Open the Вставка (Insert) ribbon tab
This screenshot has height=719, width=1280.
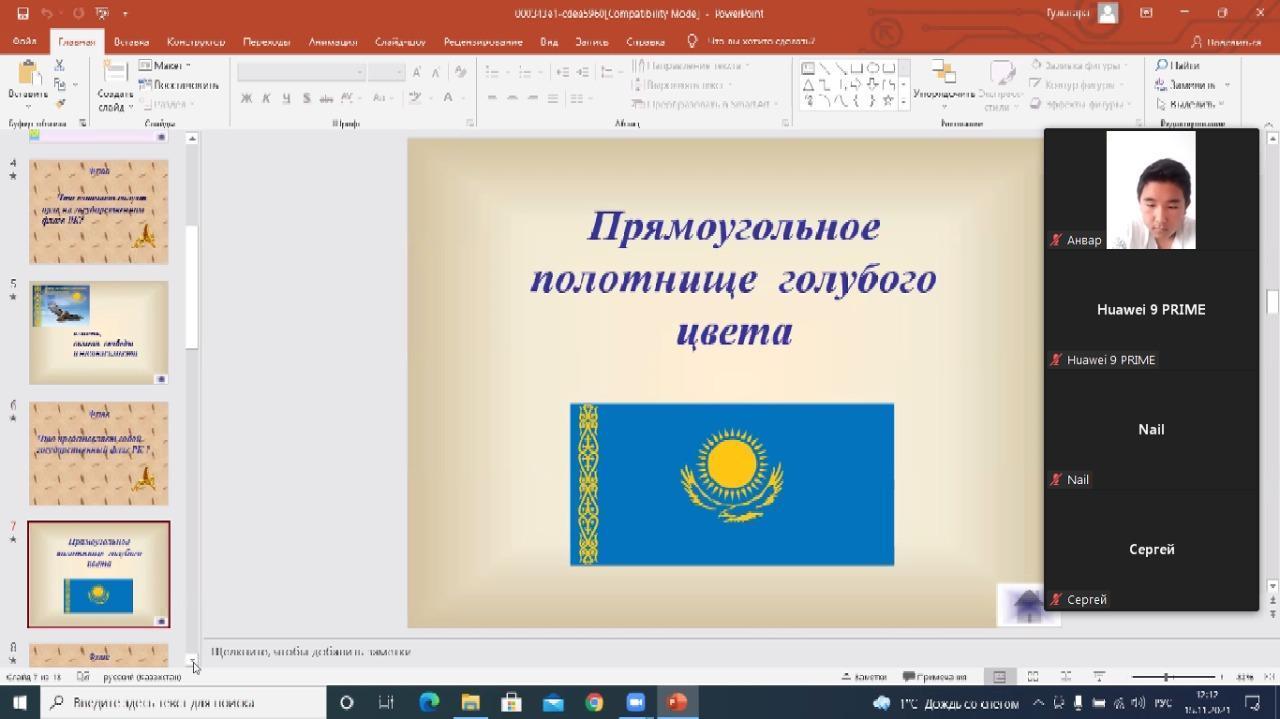131,42
